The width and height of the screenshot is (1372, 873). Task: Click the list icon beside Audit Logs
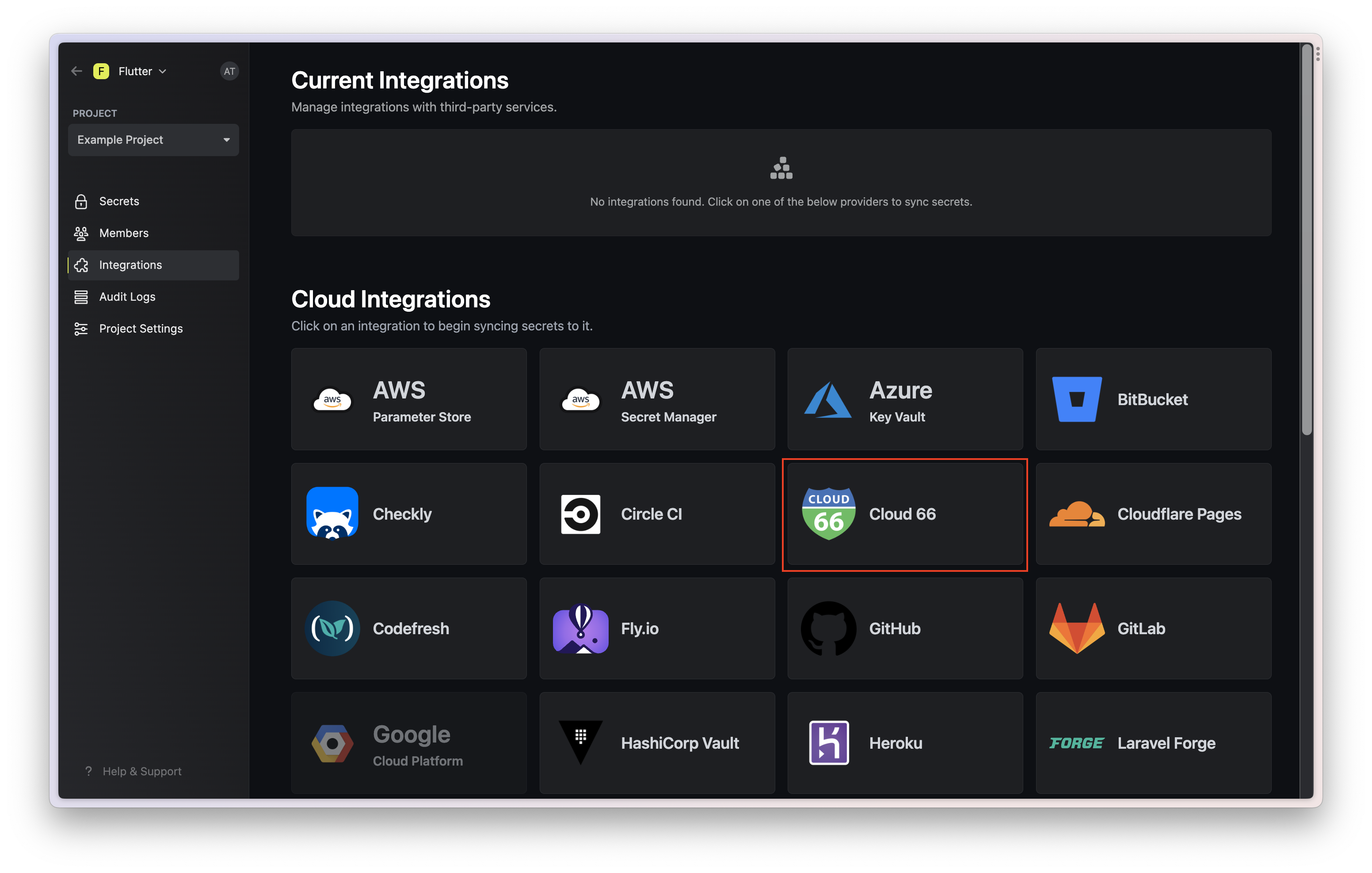pos(81,297)
